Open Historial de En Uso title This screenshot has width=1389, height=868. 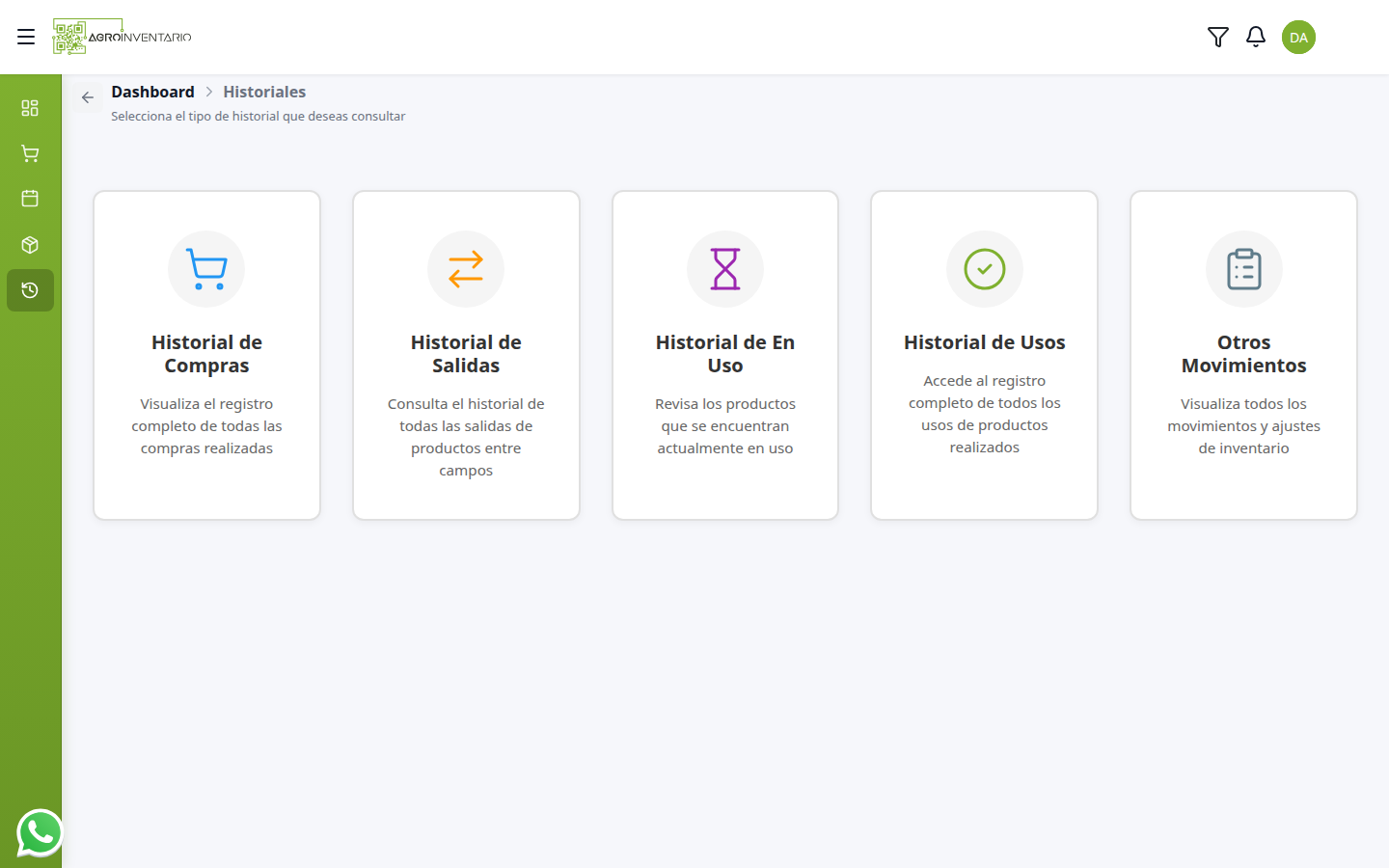pyautogui.click(x=725, y=354)
